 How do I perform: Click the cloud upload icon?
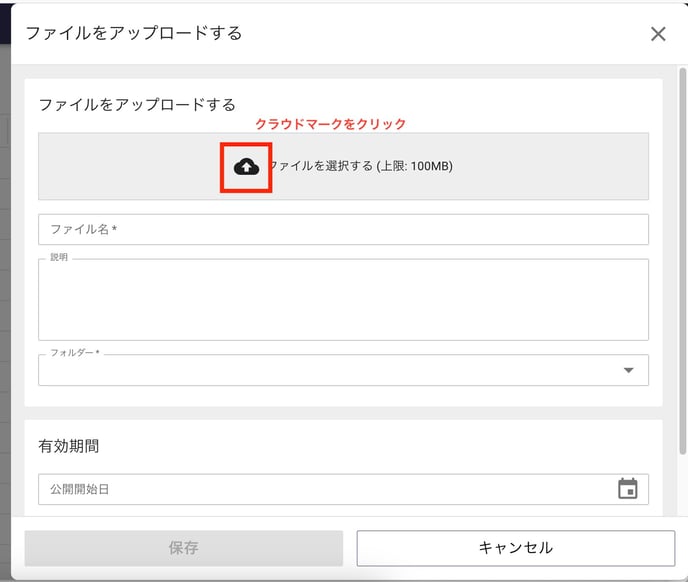click(246, 167)
